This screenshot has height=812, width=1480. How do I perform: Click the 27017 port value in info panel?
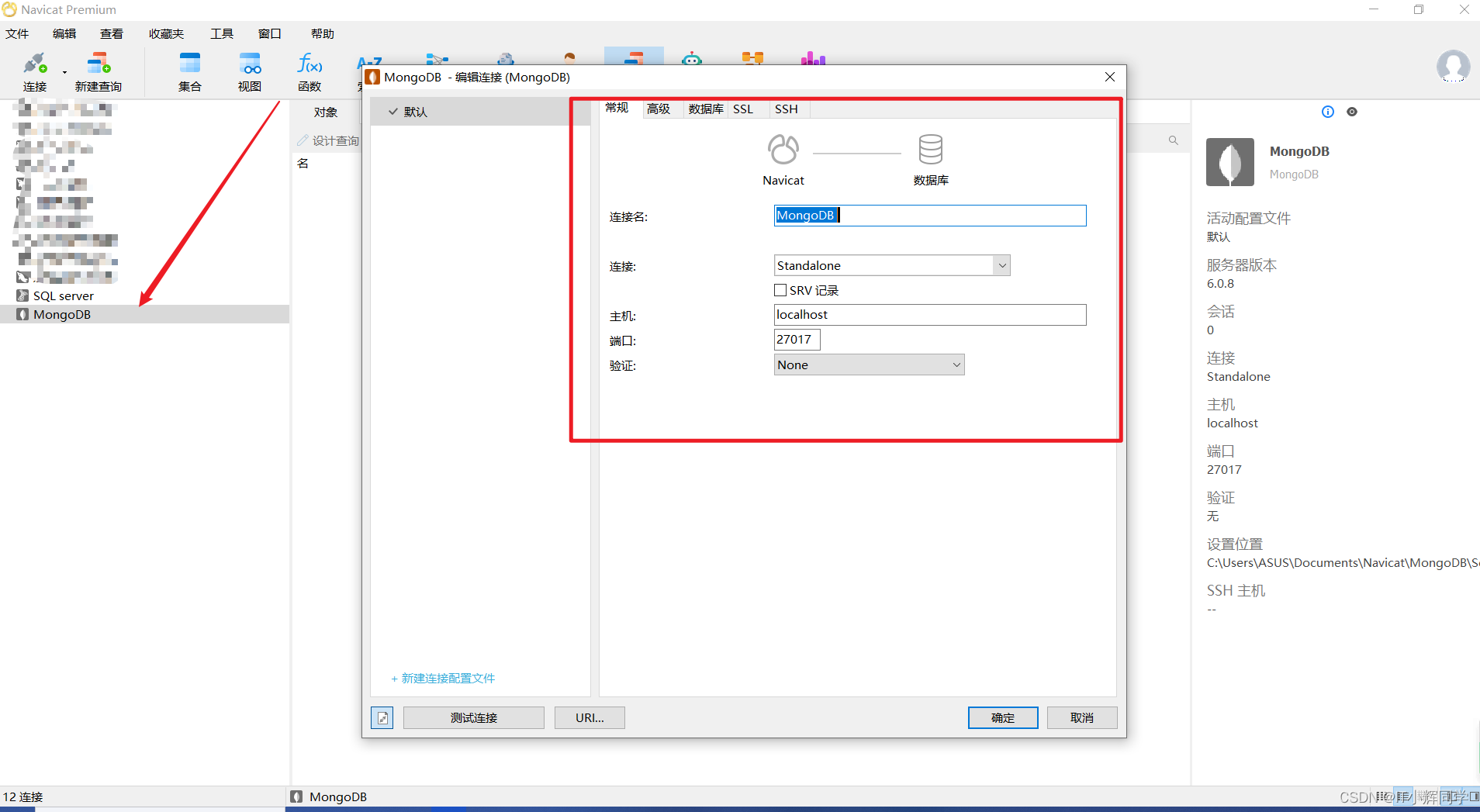1224,470
